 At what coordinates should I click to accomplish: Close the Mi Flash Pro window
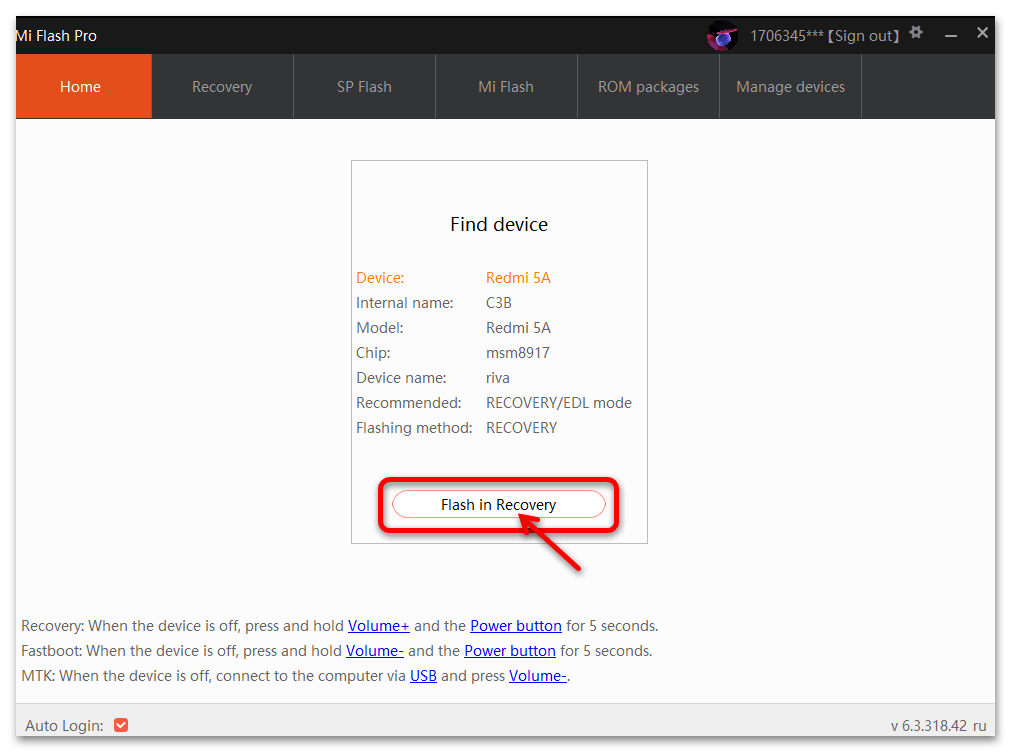click(x=982, y=33)
